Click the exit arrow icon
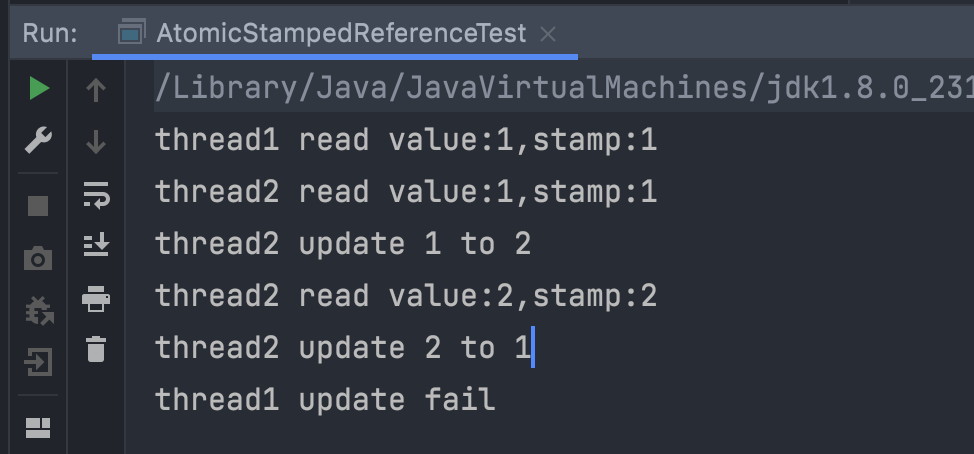The image size is (974, 454). tap(38, 363)
